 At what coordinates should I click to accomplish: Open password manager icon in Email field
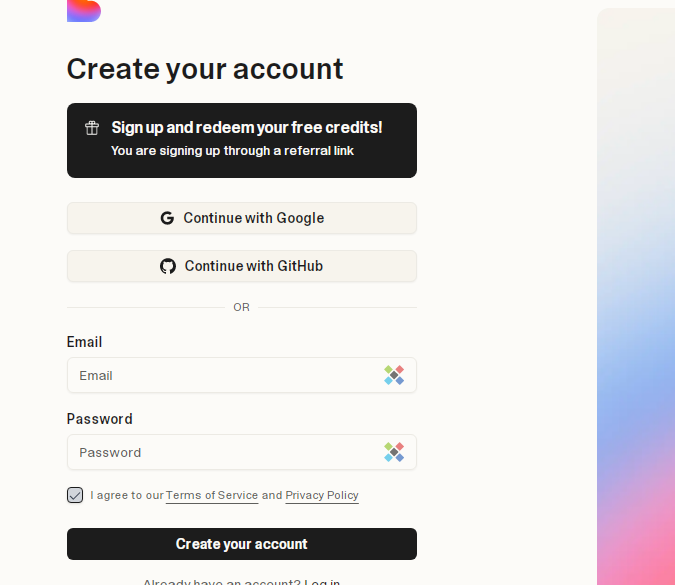pos(394,375)
